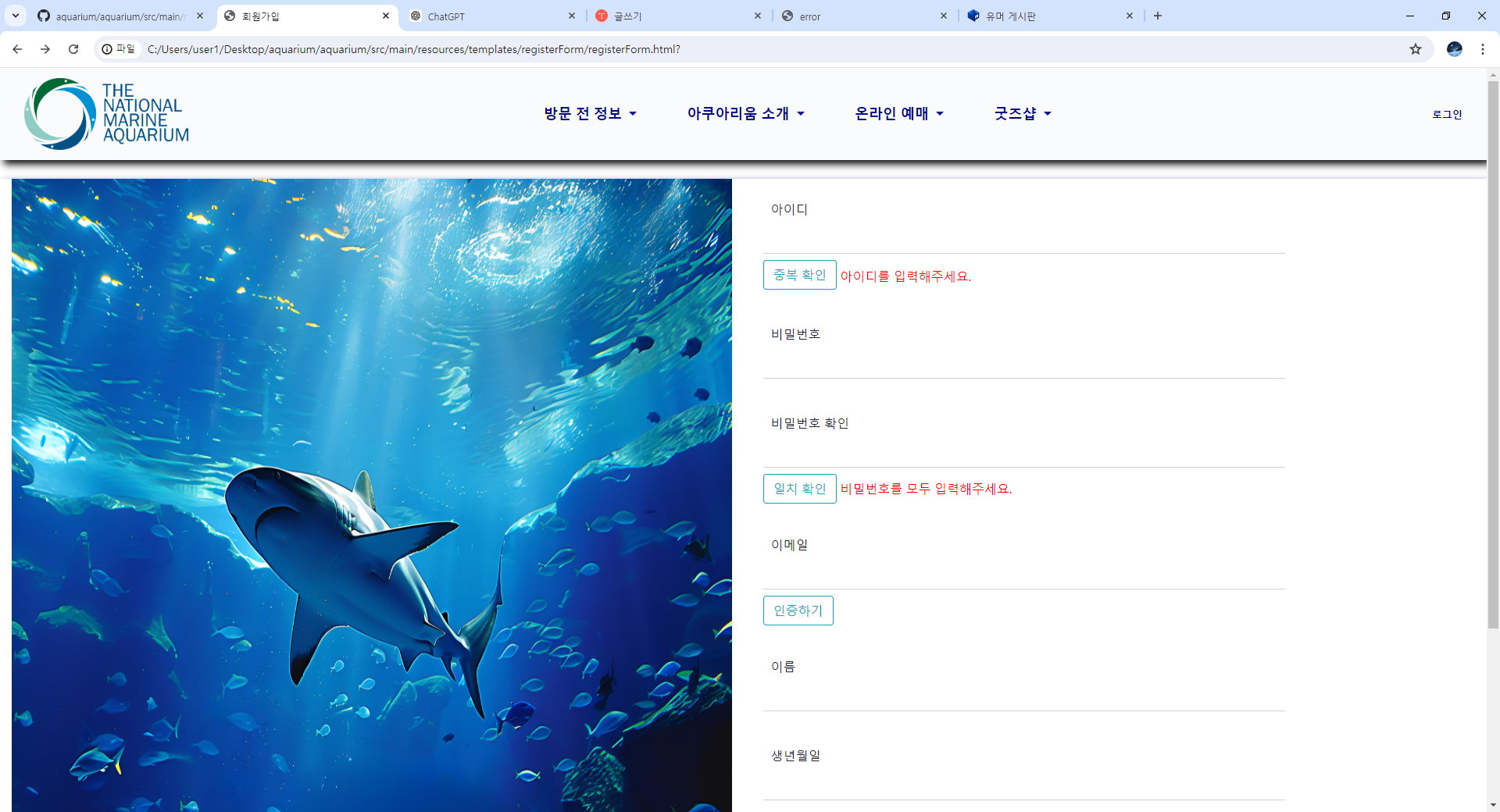Click the '아이디를 입력해주세요.' warning text
Image resolution: width=1500 pixels, height=812 pixels.
coord(905,276)
